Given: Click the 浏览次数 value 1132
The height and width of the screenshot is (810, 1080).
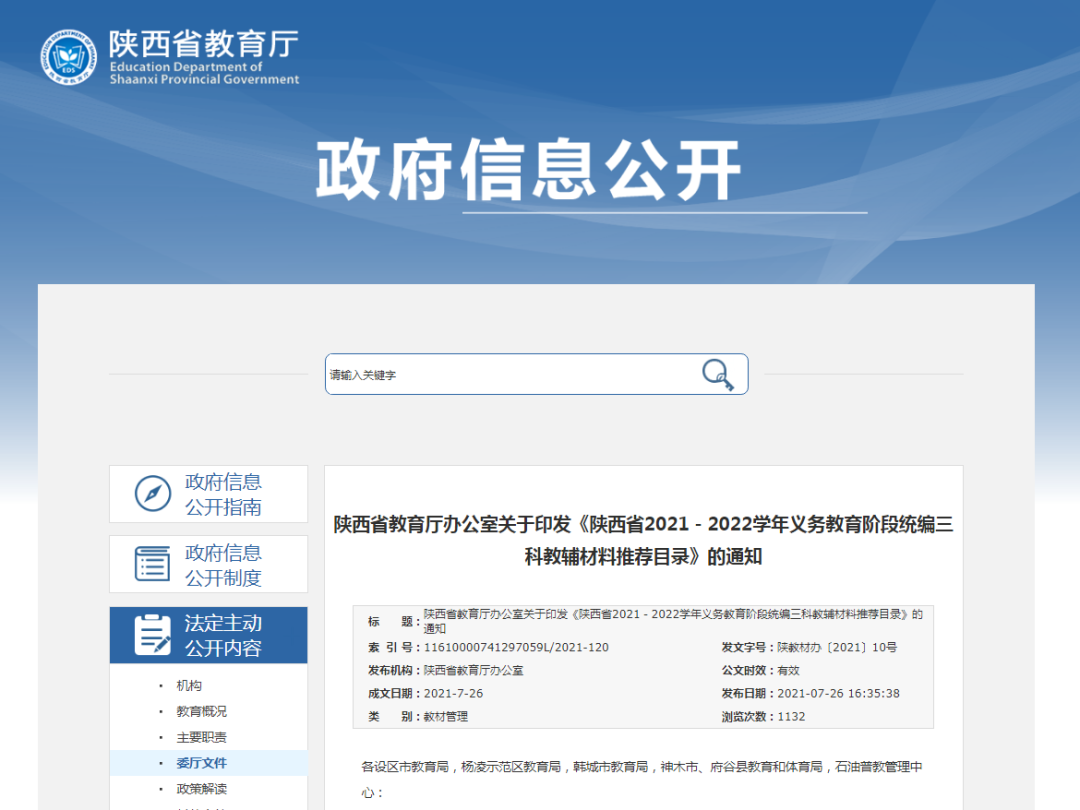Looking at the screenshot, I should 791,716.
